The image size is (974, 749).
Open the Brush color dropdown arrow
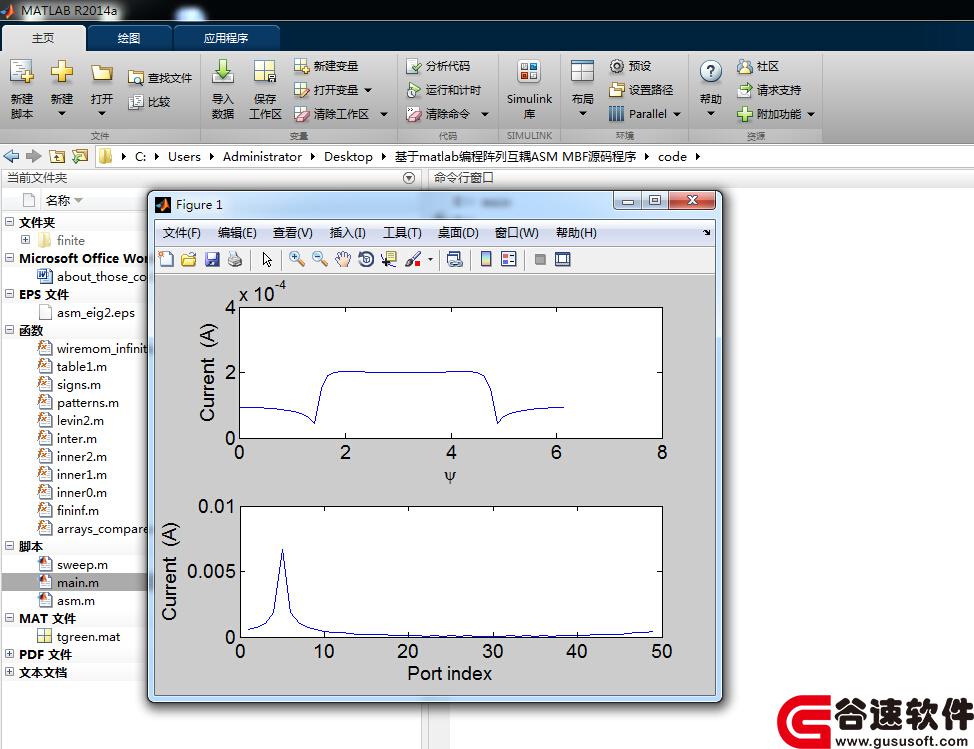point(430,260)
